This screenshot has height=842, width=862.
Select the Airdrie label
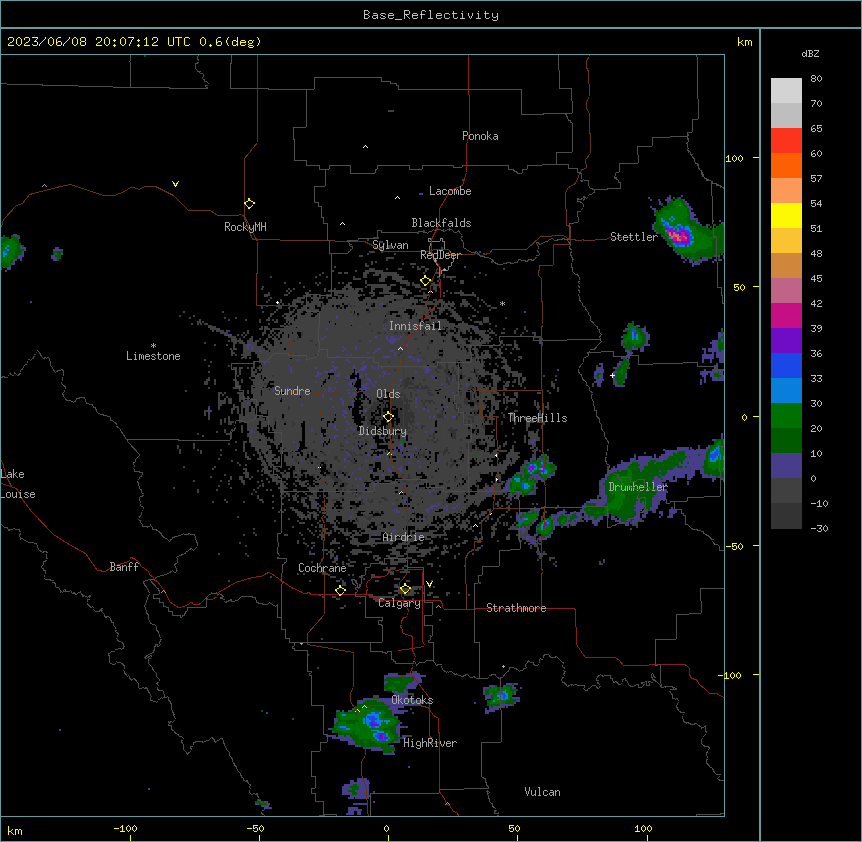click(x=403, y=537)
